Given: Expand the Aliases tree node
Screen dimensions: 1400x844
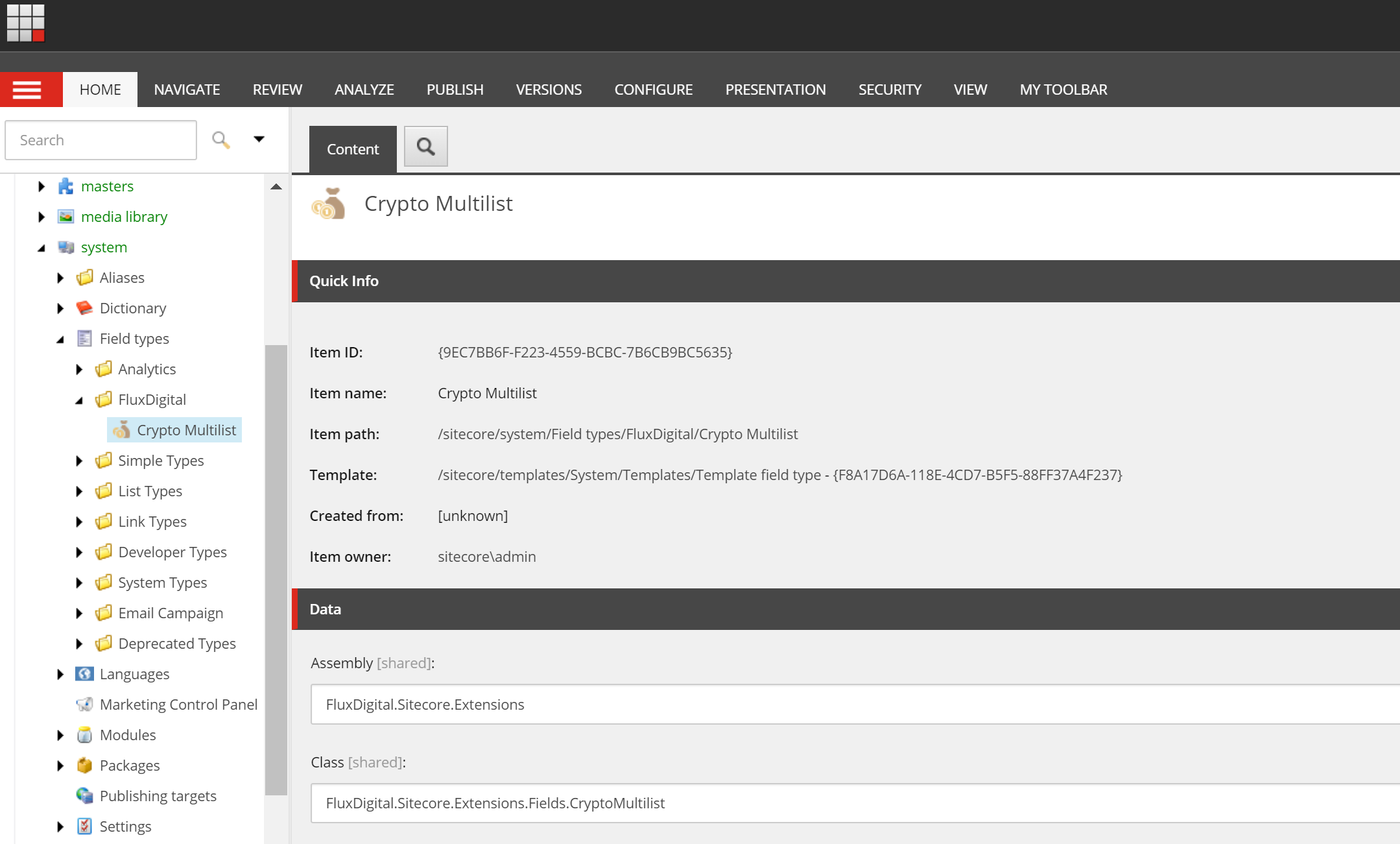Looking at the screenshot, I should coord(60,278).
